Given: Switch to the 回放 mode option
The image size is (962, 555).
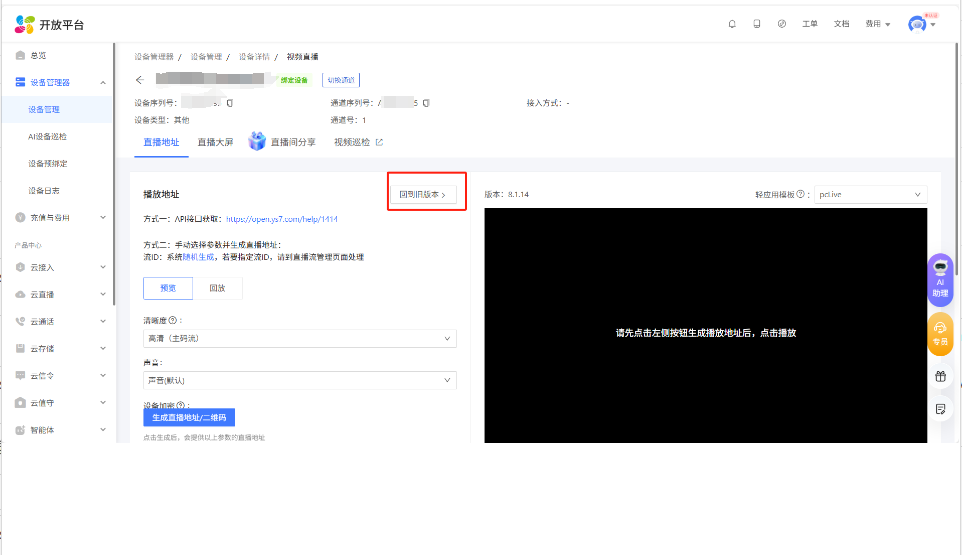Looking at the screenshot, I should coord(217,287).
